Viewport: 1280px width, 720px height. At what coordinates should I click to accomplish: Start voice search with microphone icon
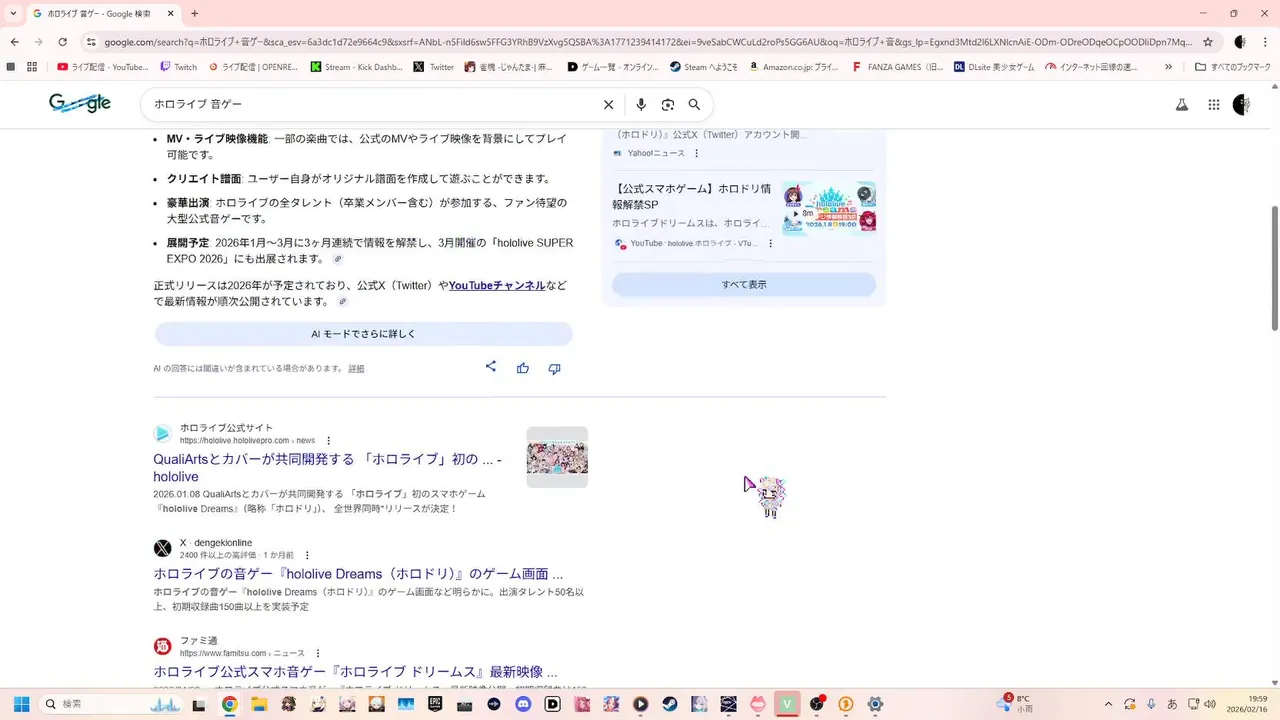[641, 104]
